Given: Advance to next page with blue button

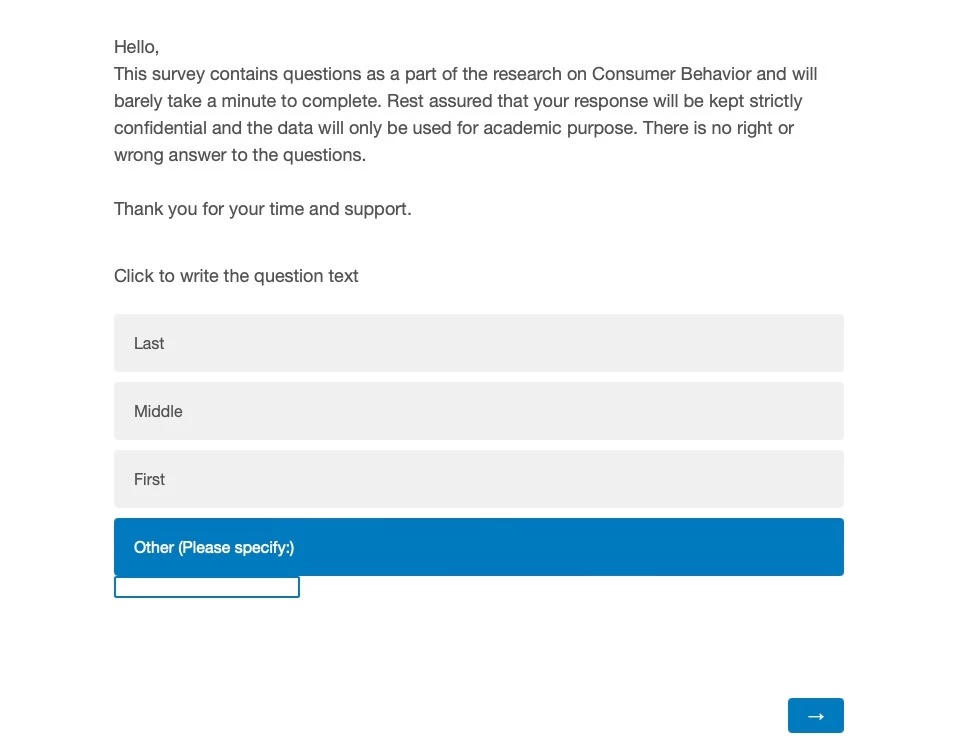Looking at the screenshot, I should click(815, 716).
